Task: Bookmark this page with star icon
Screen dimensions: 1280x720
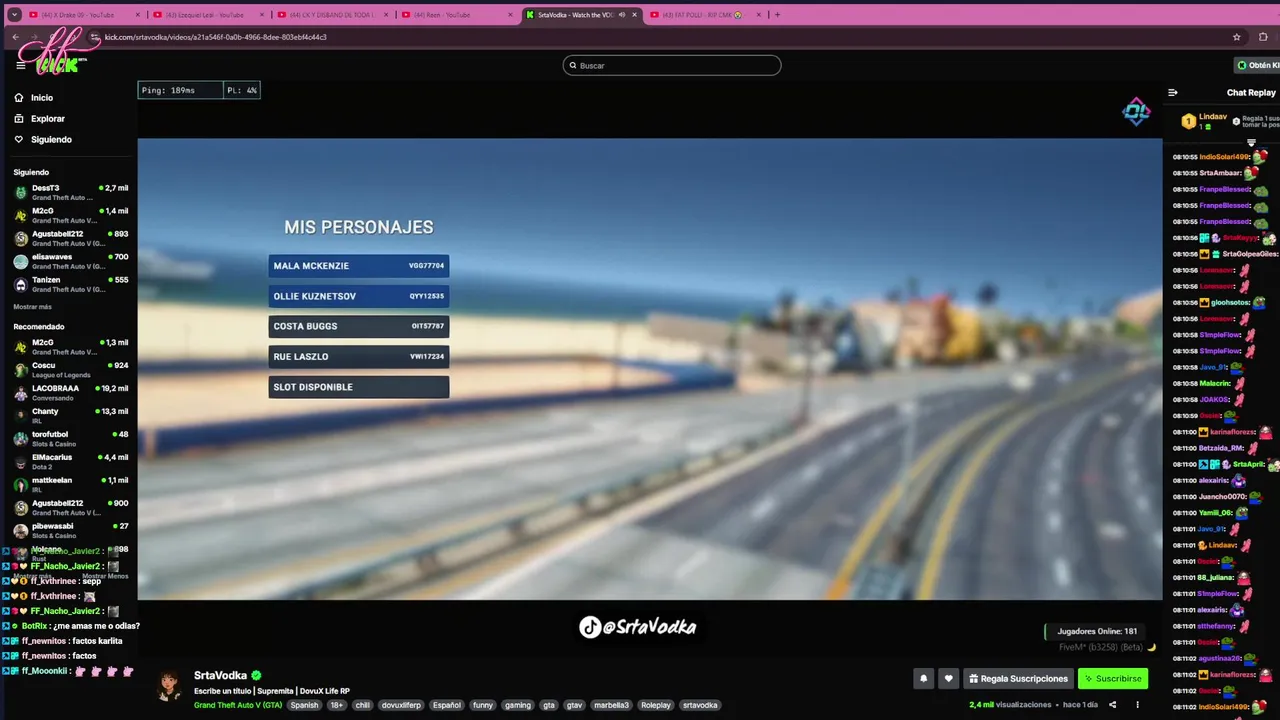Action: 1237,37
